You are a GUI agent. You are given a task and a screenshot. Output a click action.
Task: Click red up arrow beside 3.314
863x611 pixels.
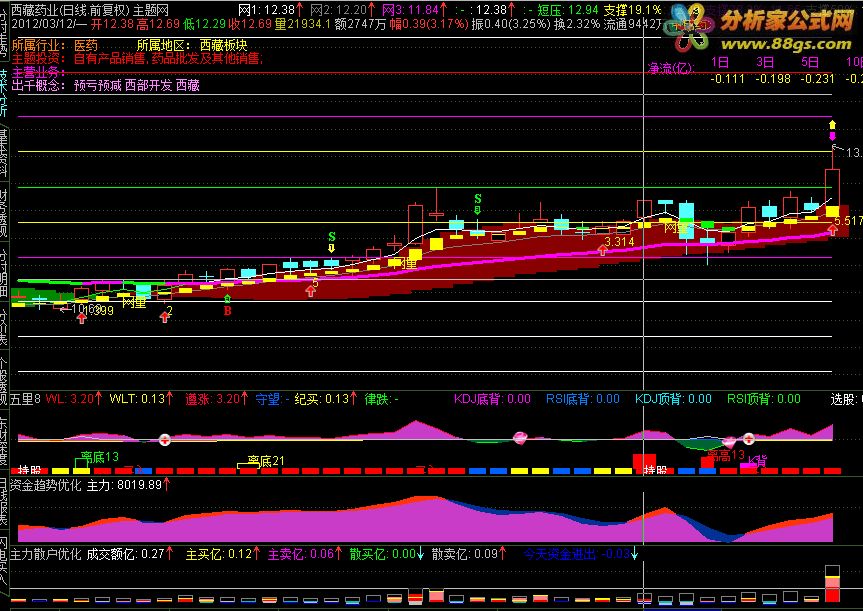click(x=603, y=250)
